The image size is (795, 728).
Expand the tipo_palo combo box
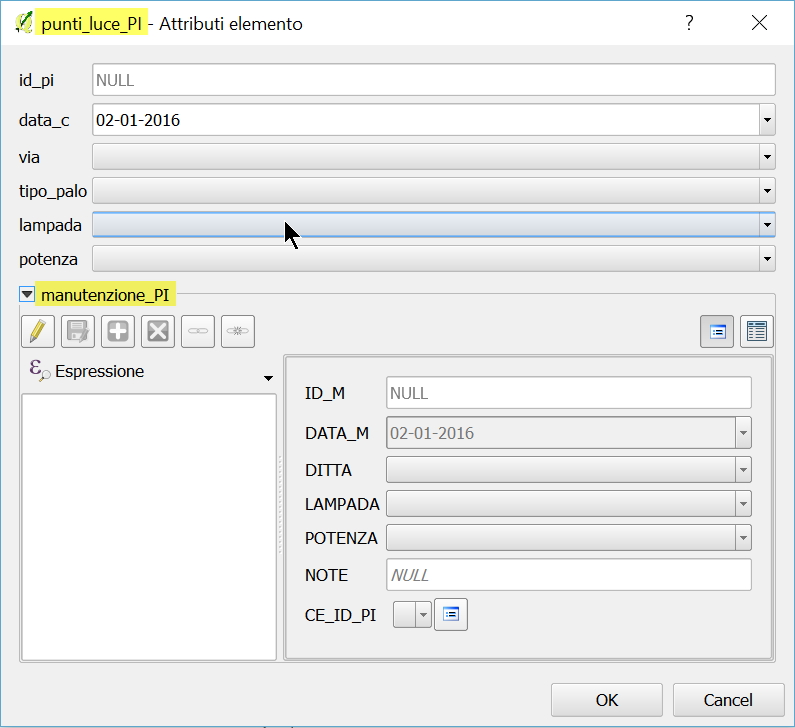(767, 191)
